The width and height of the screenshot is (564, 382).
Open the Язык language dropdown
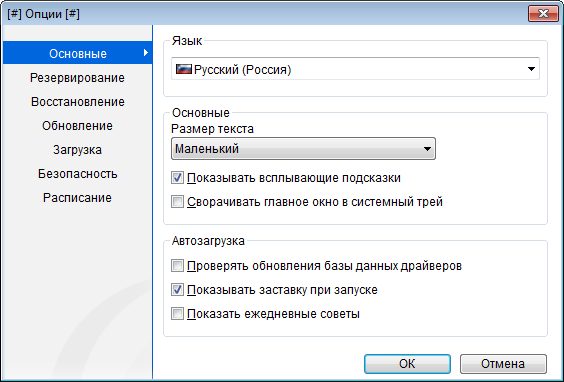355,69
